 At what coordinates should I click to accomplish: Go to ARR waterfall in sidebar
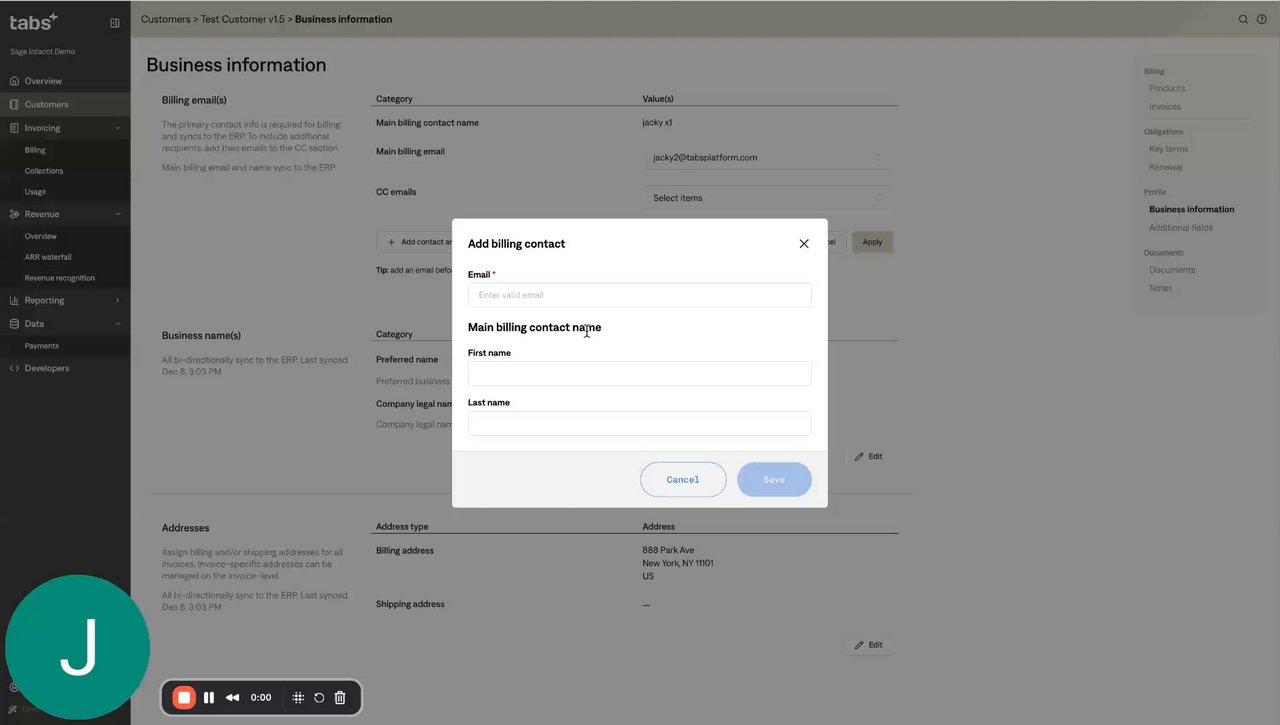[48, 257]
